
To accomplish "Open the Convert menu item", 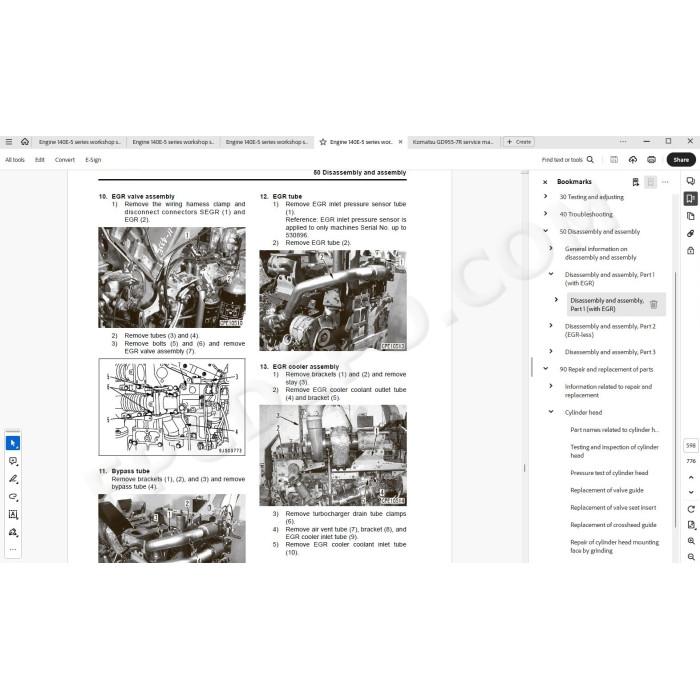I will pos(65,160).
